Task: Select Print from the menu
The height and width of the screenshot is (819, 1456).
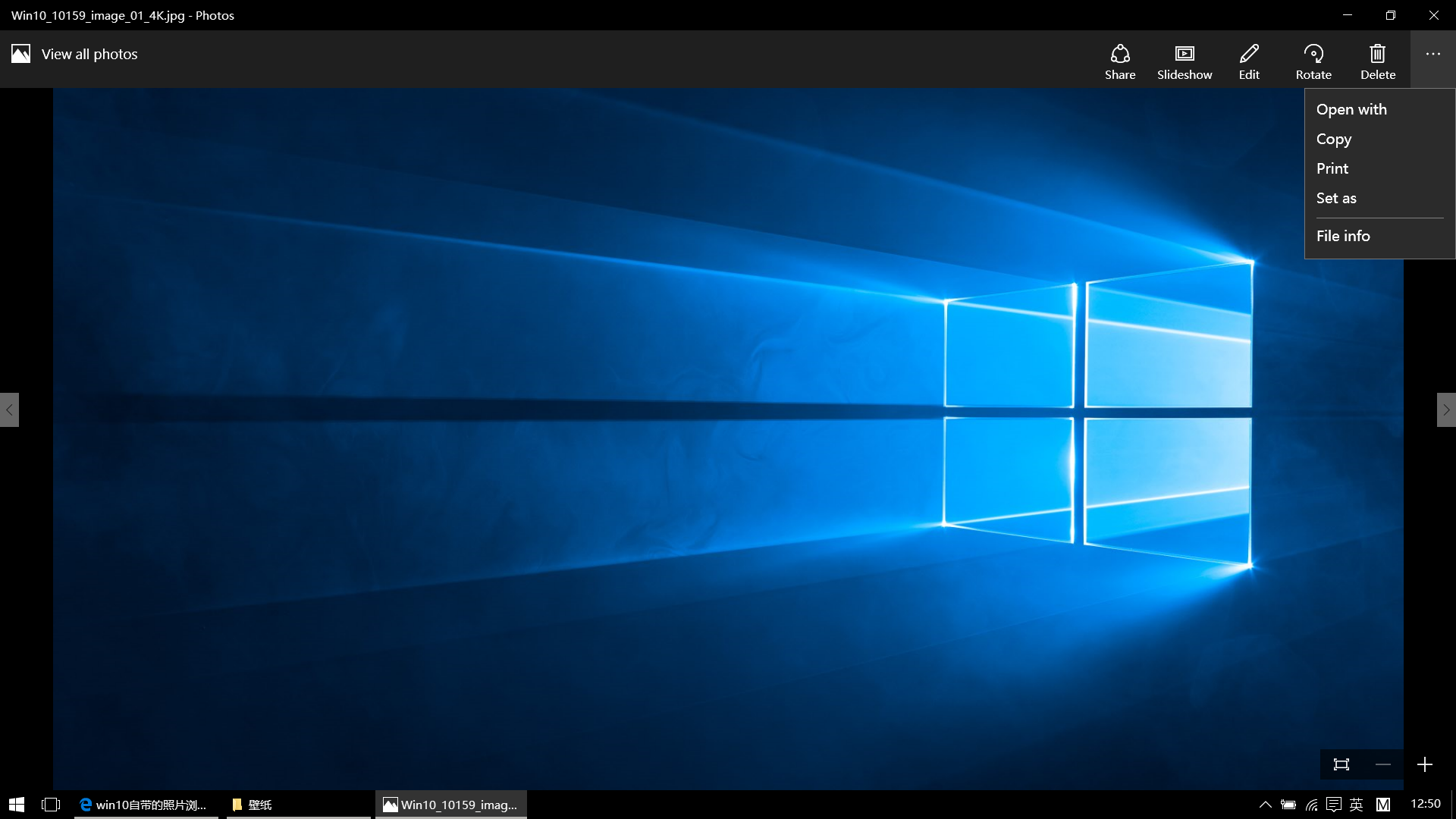Action: [1379, 168]
